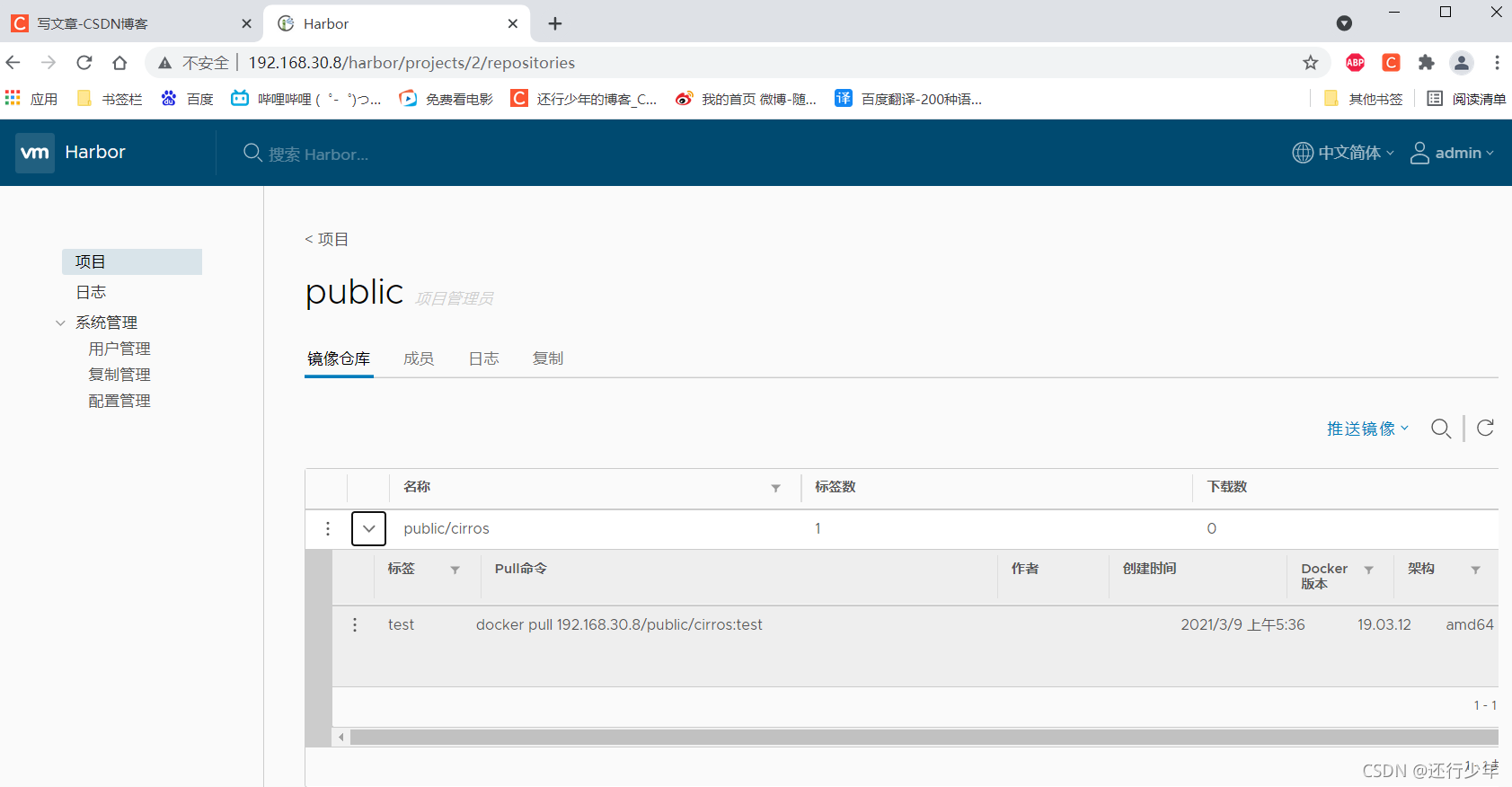Screen dimensions: 1512x787
Task: Switch to the 复制 tab
Action: [x=548, y=358]
